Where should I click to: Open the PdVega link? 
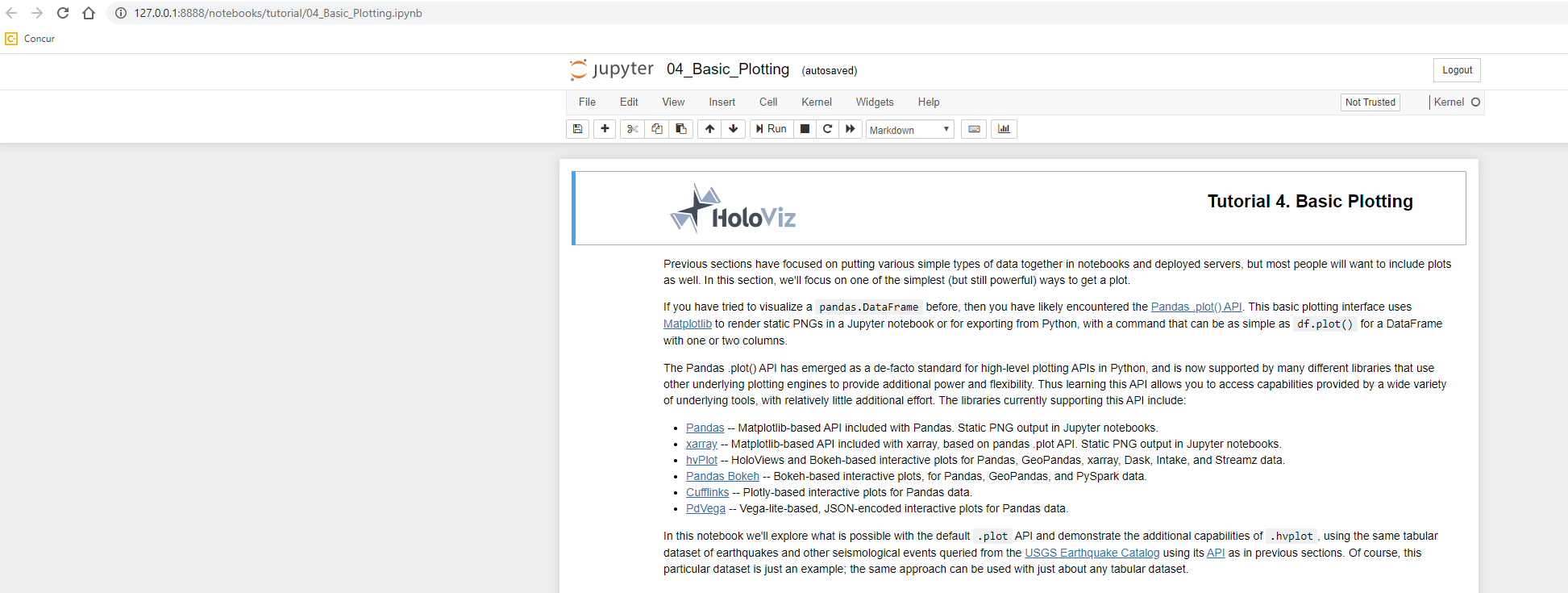coord(705,508)
